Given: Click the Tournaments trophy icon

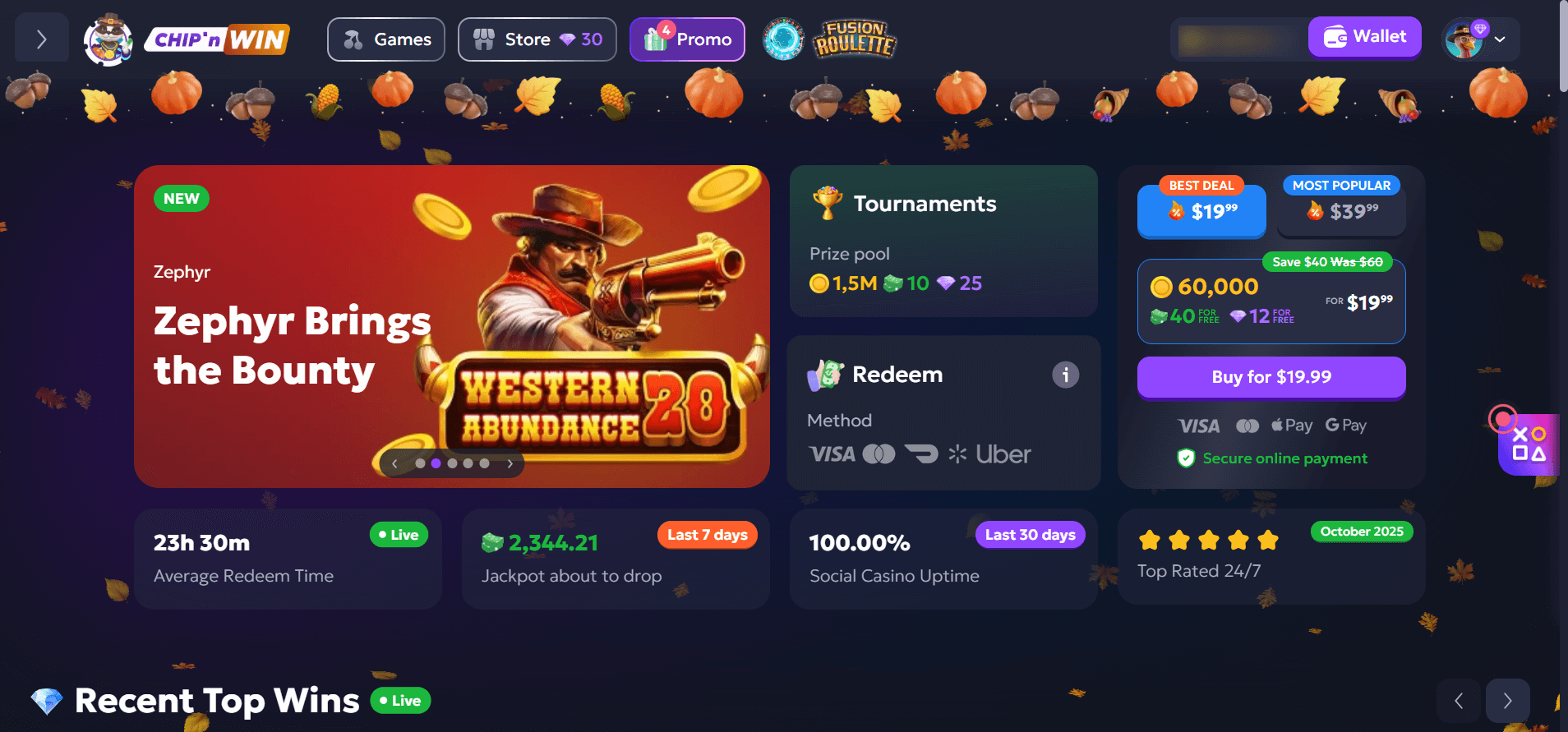Looking at the screenshot, I should (828, 203).
